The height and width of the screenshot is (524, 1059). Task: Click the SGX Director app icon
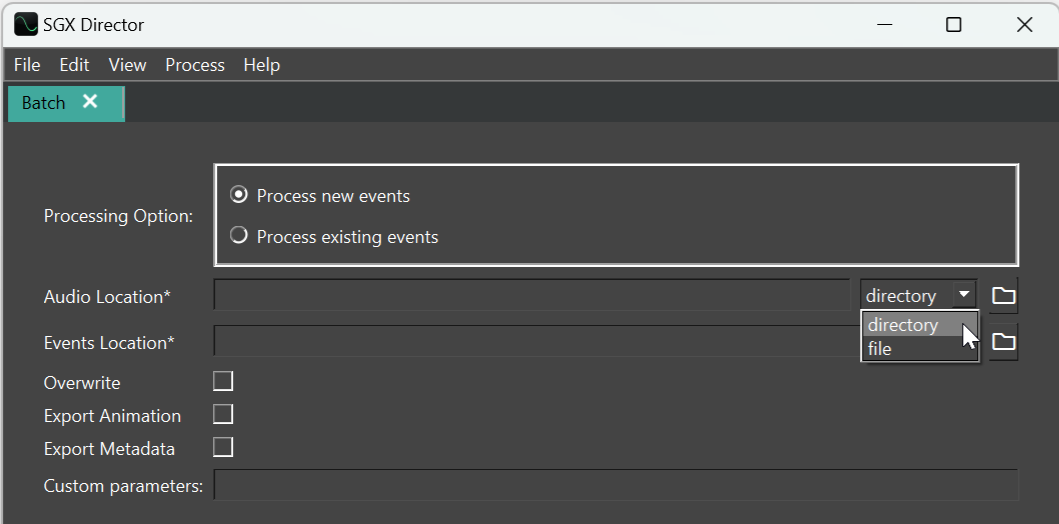tap(26, 24)
